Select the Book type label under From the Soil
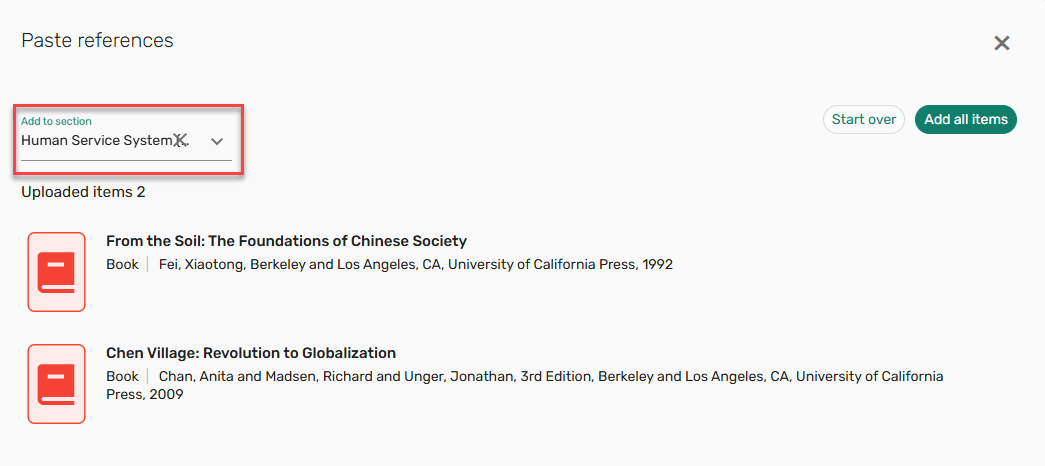The width and height of the screenshot is (1045, 466). 122,265
